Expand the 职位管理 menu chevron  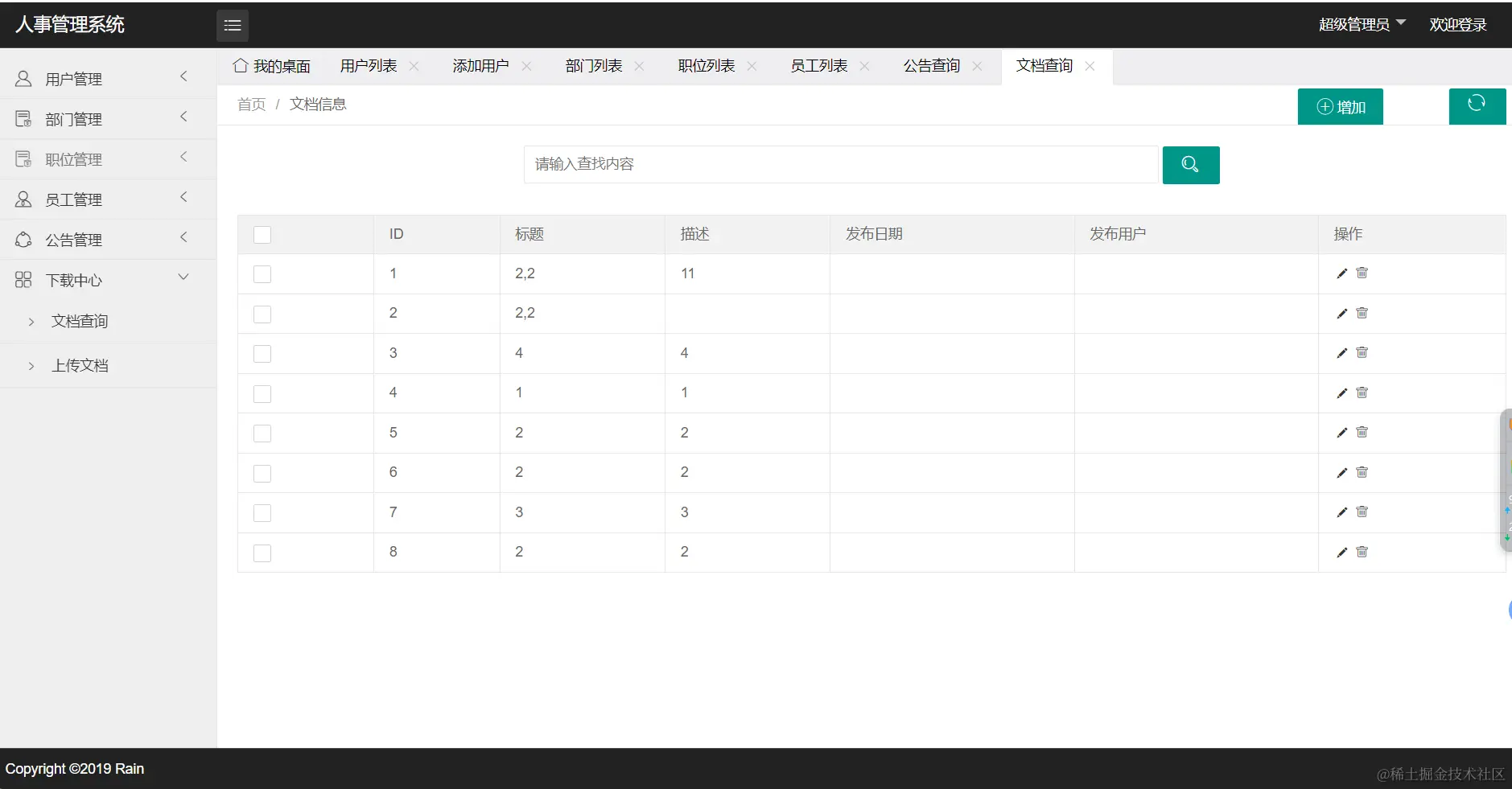(183, 157)
